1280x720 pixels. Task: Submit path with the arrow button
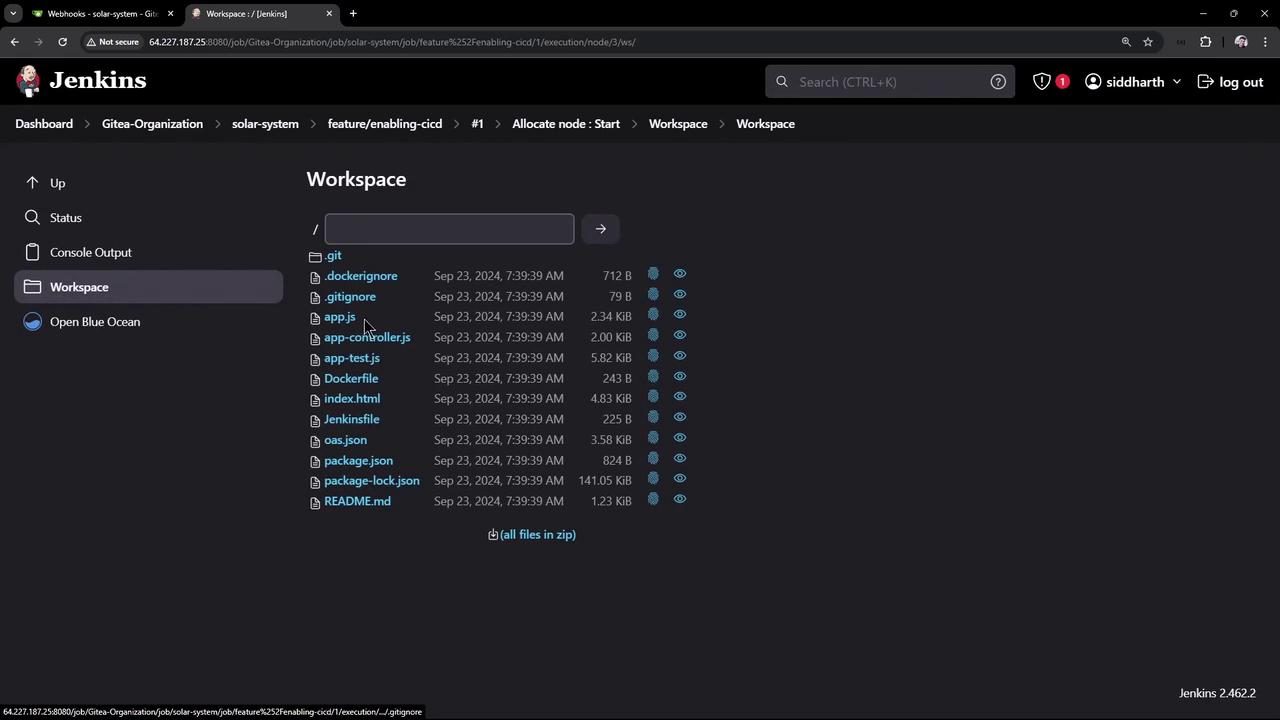pos(601,229)
